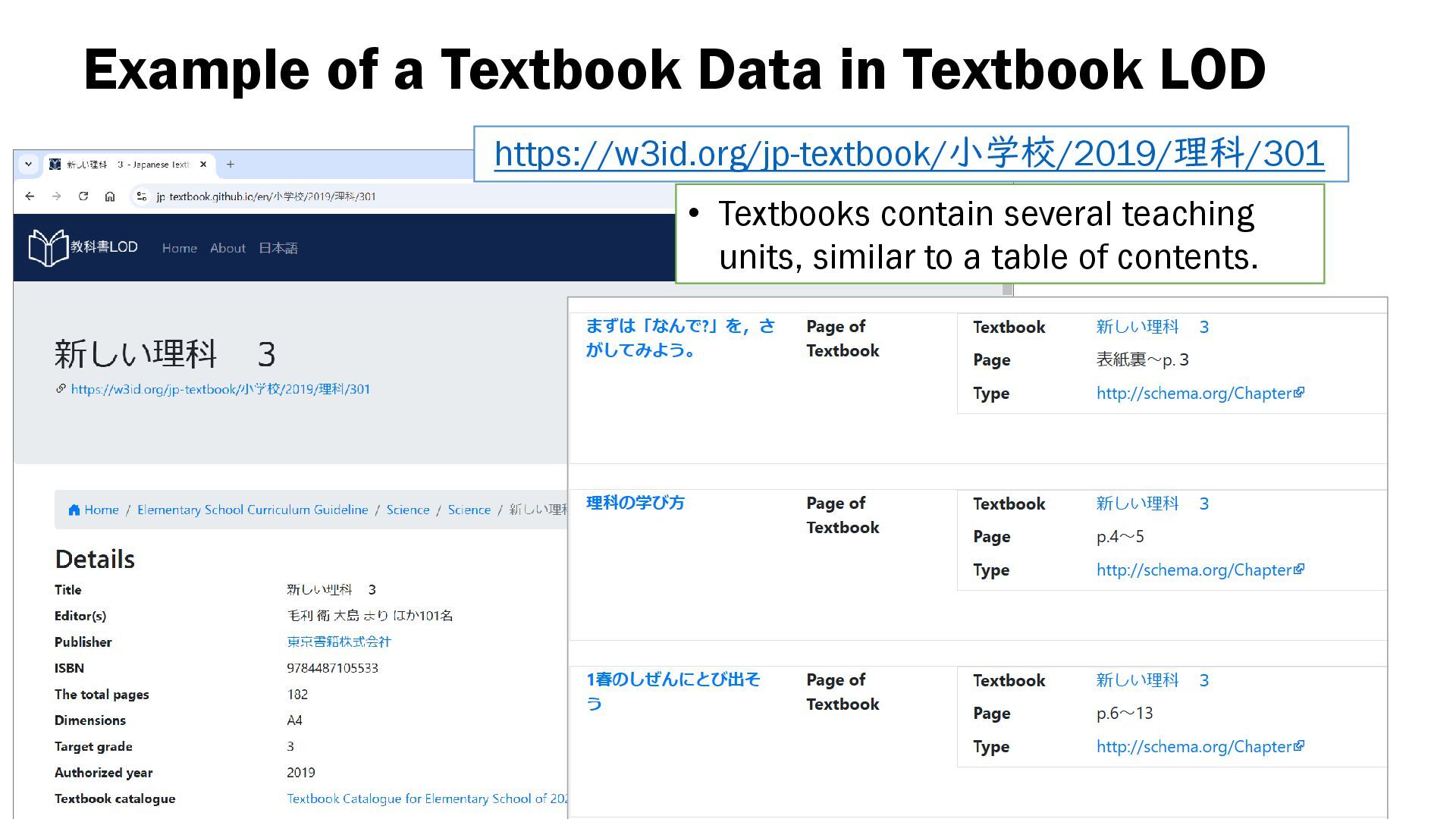
Task: Click the browser address bar URL
Action: 265,196
